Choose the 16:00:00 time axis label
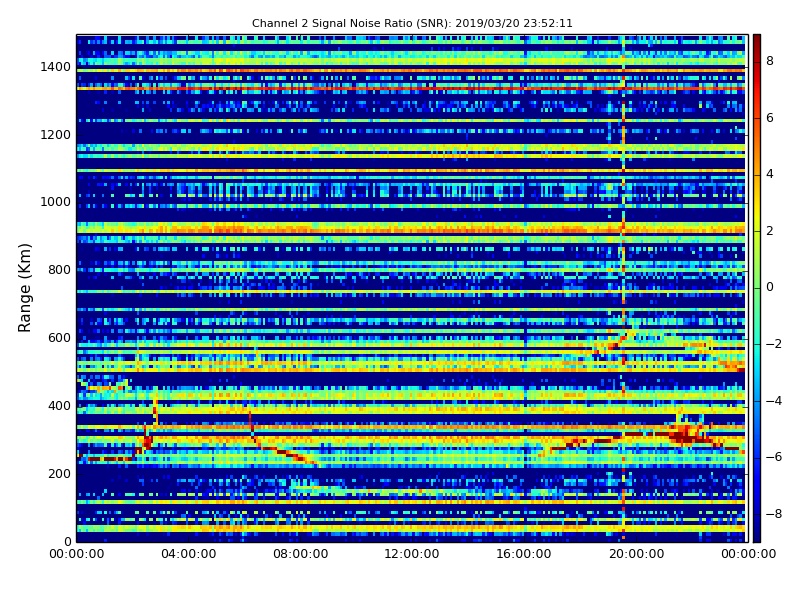Image resolution: width=800 pixels, height=600 pixels. (524, 554)
